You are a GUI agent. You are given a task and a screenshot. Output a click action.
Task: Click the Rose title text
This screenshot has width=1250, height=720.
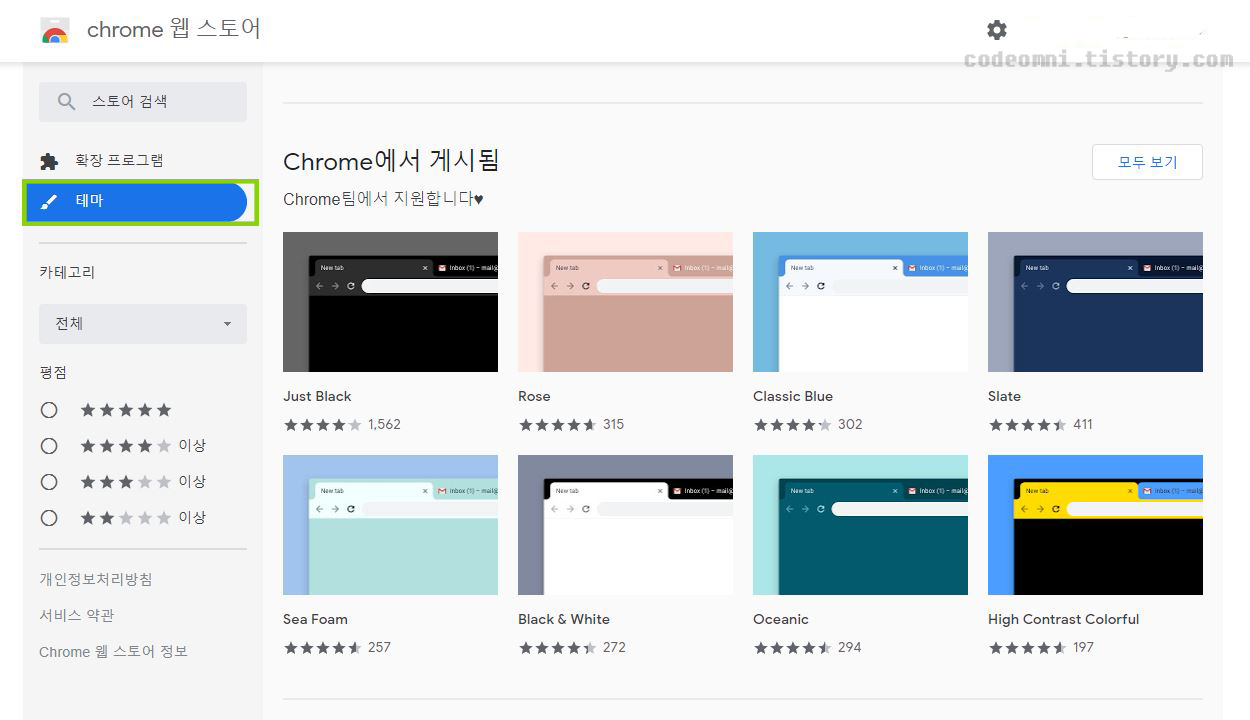coord(534,396)
